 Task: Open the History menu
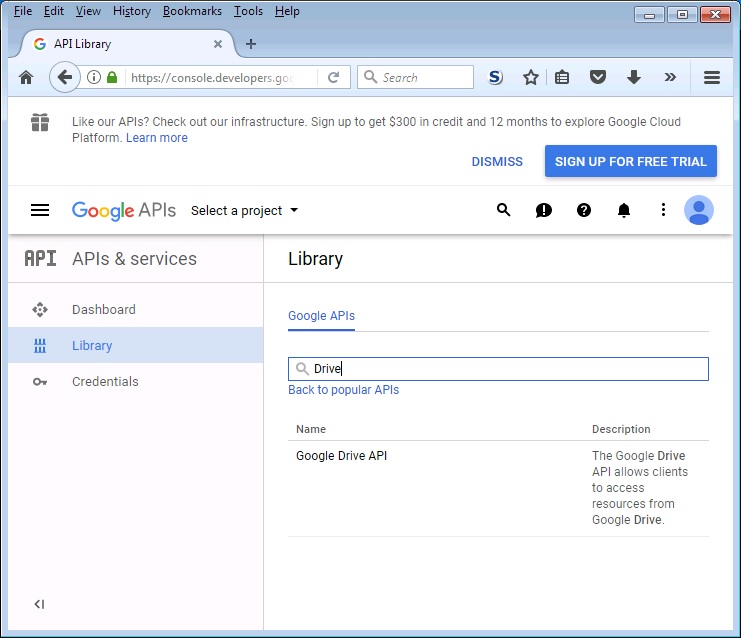(x=132, y=11)
